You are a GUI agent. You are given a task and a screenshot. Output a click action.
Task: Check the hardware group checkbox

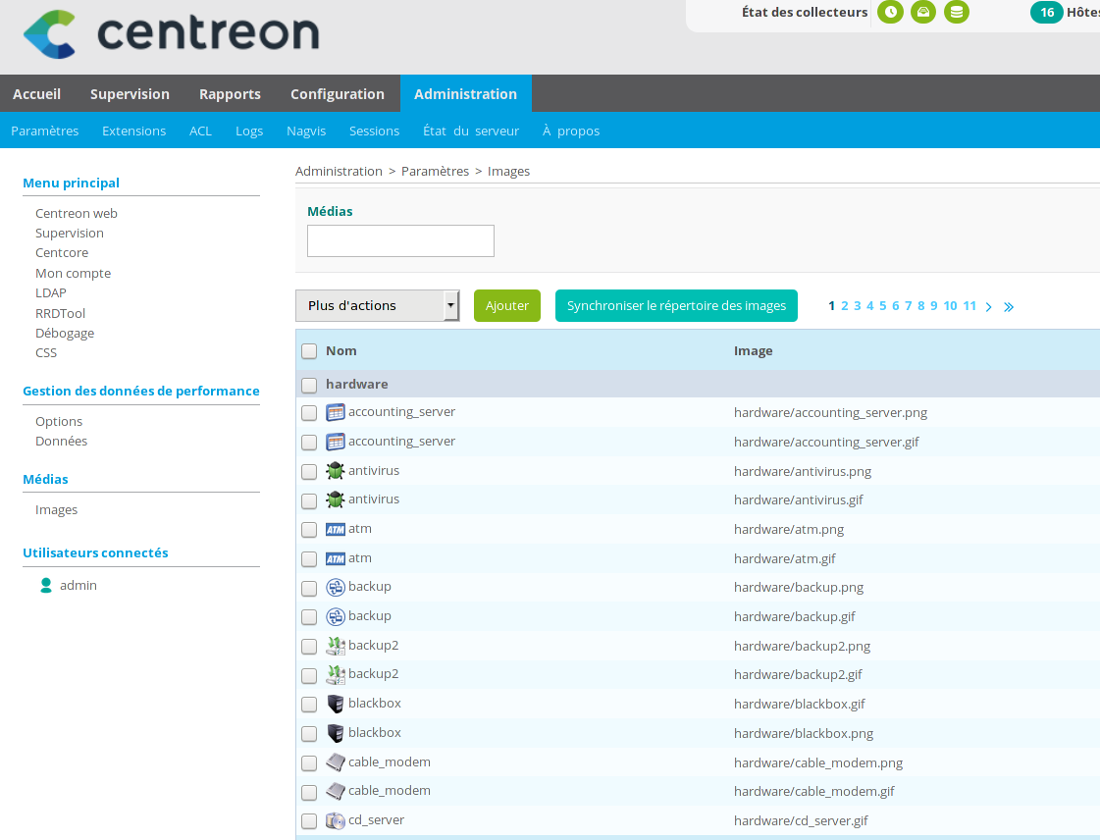click(x=308, y=384)
